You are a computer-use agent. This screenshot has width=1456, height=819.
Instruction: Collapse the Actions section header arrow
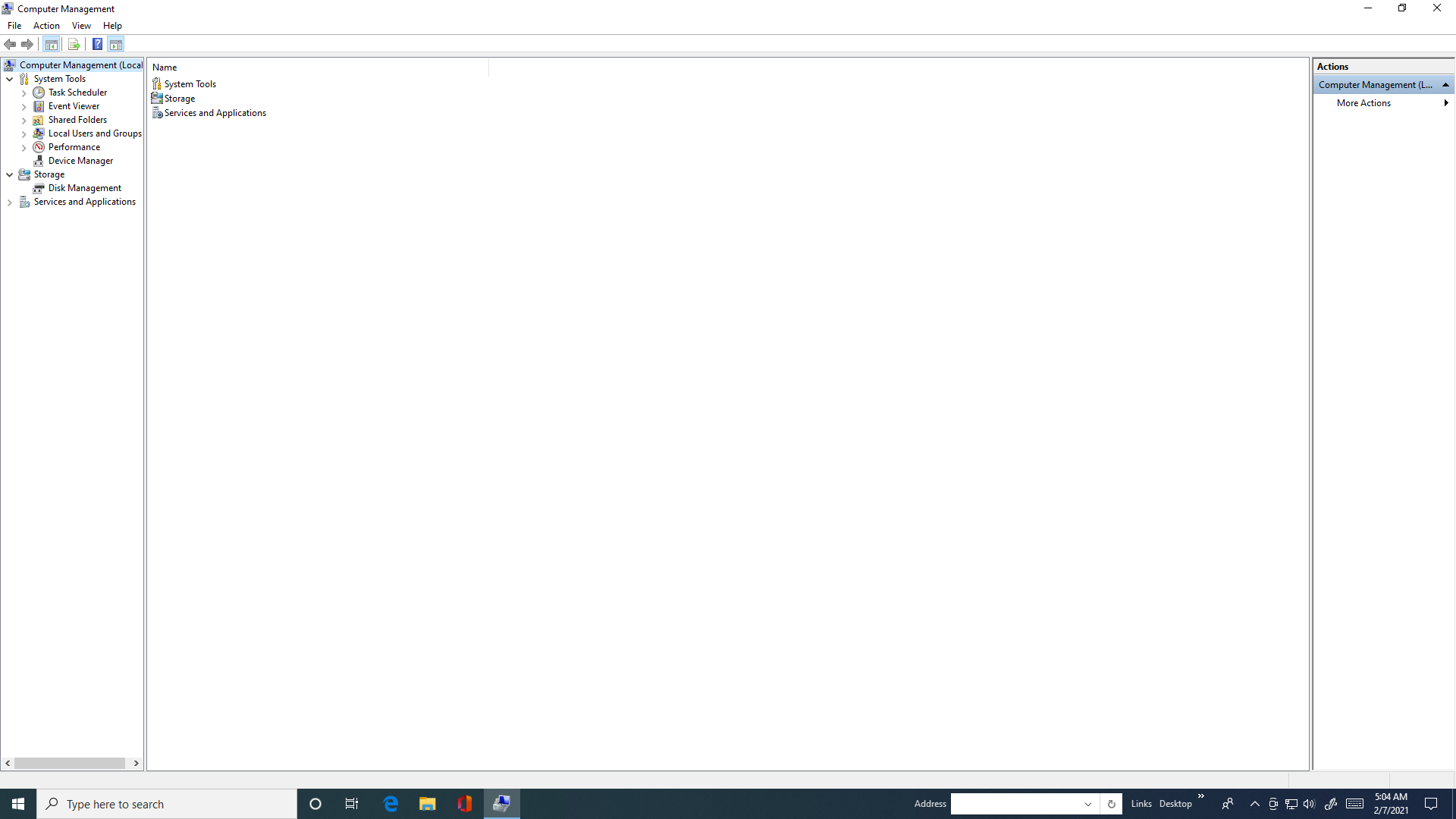click(1445, 85)
